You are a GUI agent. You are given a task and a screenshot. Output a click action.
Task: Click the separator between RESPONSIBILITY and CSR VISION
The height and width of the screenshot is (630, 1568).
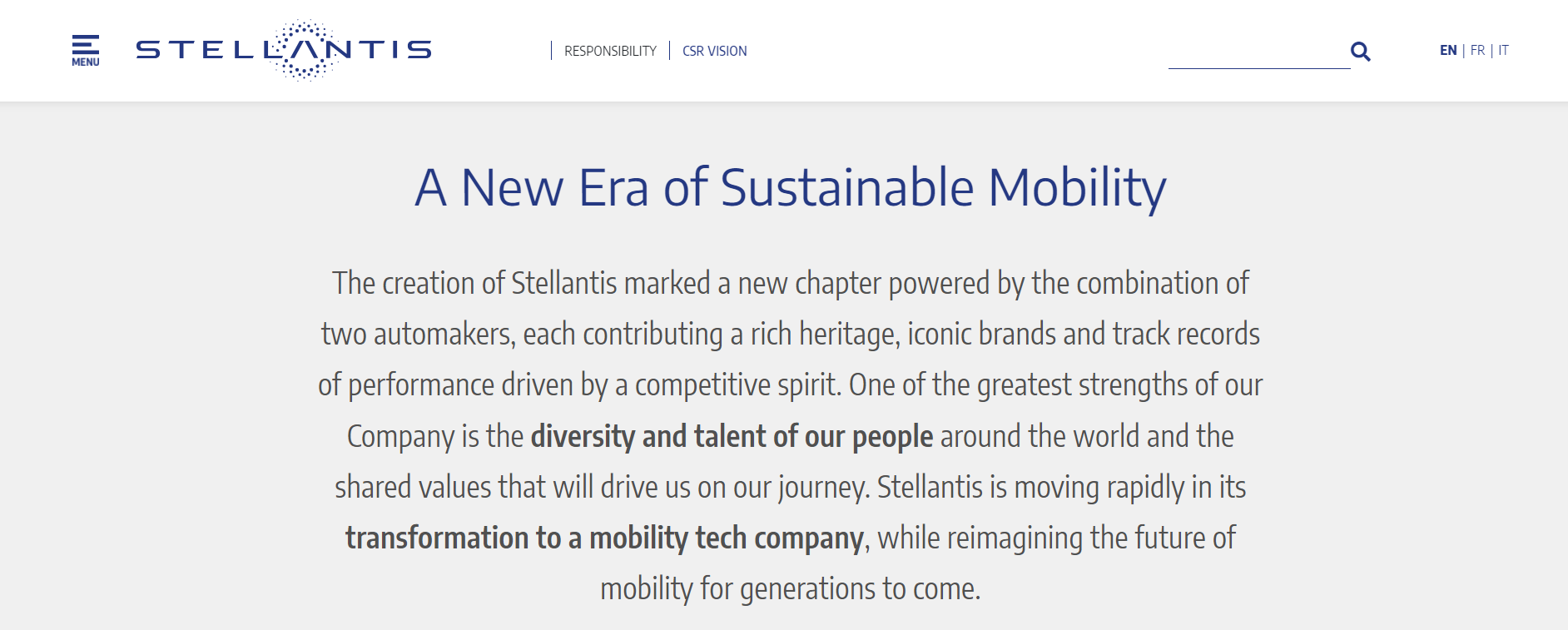[670, 50]
